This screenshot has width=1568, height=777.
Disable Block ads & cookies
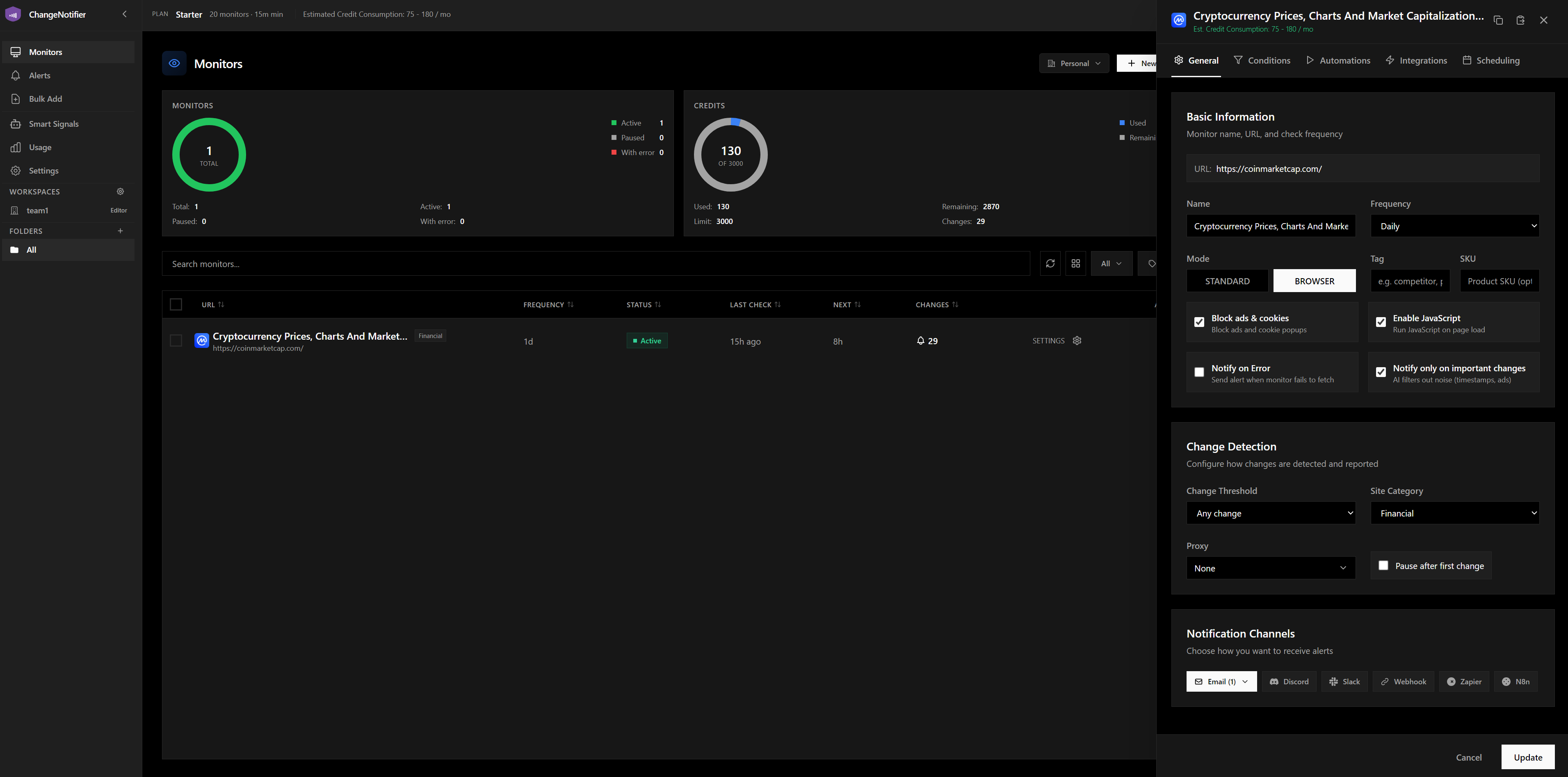[x=1199, y=322]
